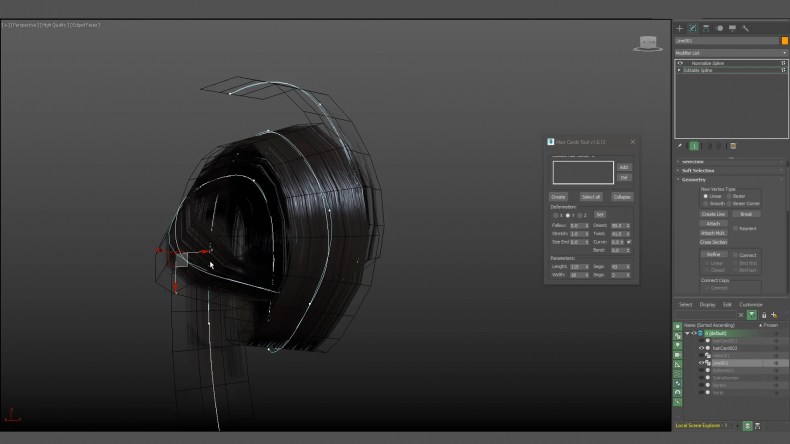
Task: Toggle the display lights filter icon
Action: coord(678,345)
